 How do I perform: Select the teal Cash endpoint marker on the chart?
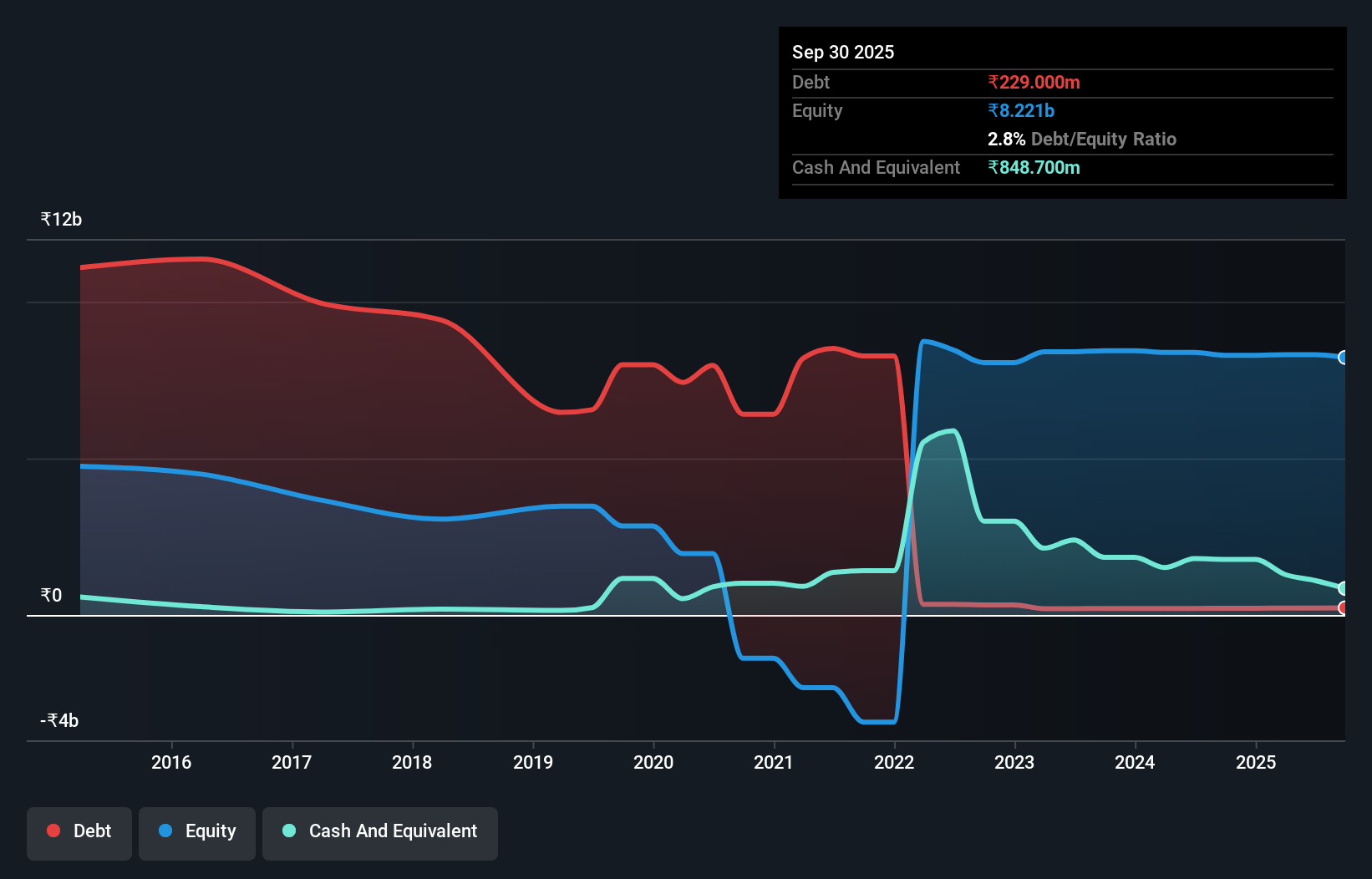1344,587
